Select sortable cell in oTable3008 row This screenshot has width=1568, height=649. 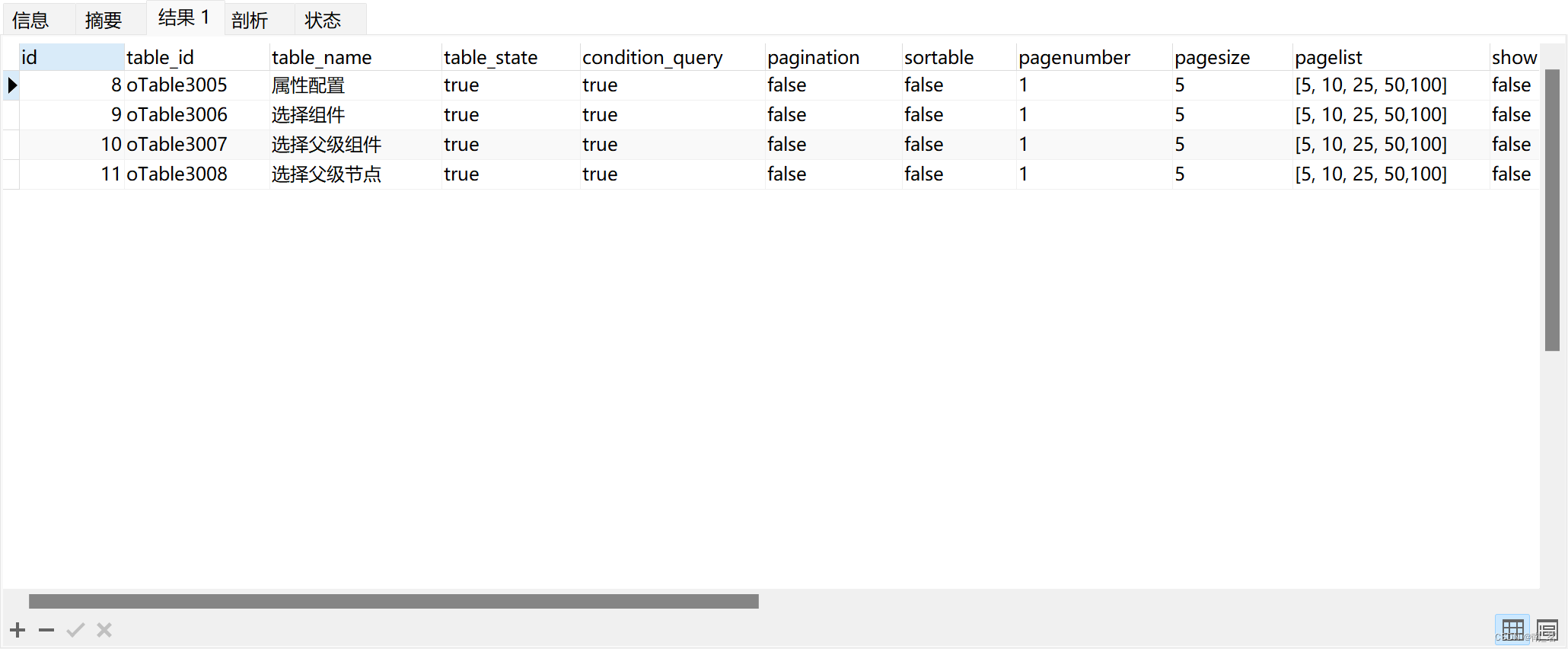tap(959, 174)
